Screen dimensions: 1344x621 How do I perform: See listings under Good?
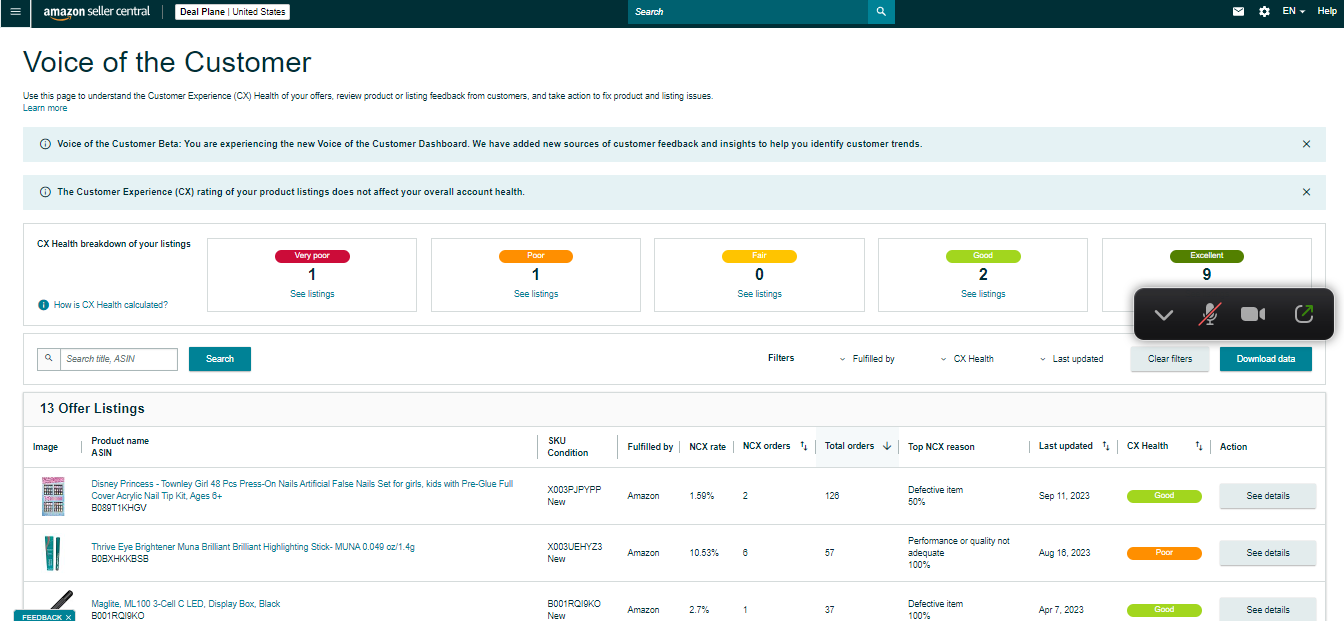click(x=983, y=294)
